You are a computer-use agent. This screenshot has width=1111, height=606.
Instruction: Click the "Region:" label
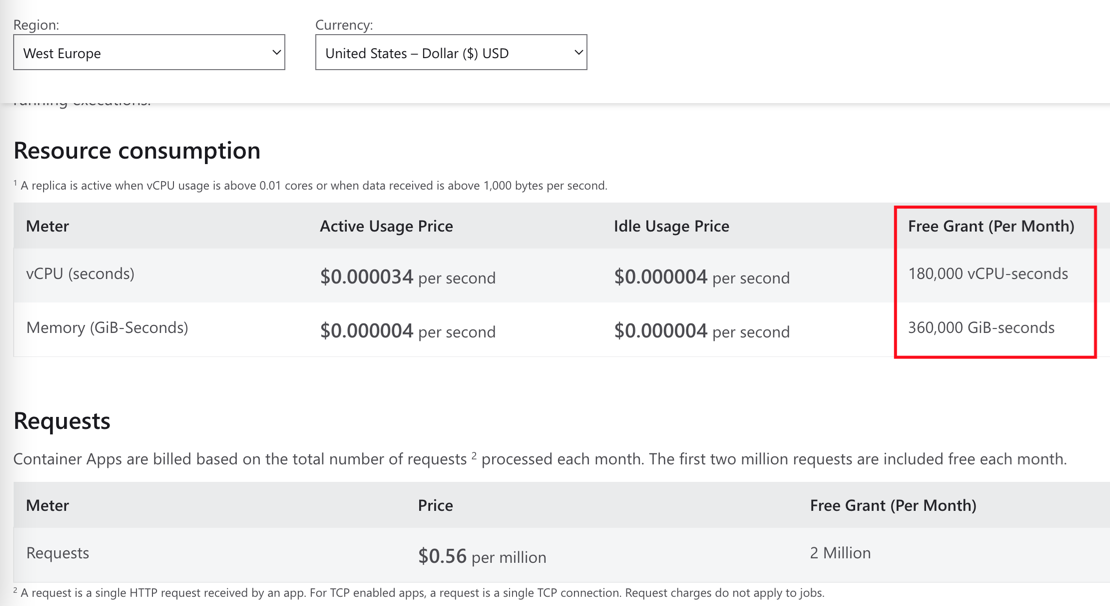(36, 25)
